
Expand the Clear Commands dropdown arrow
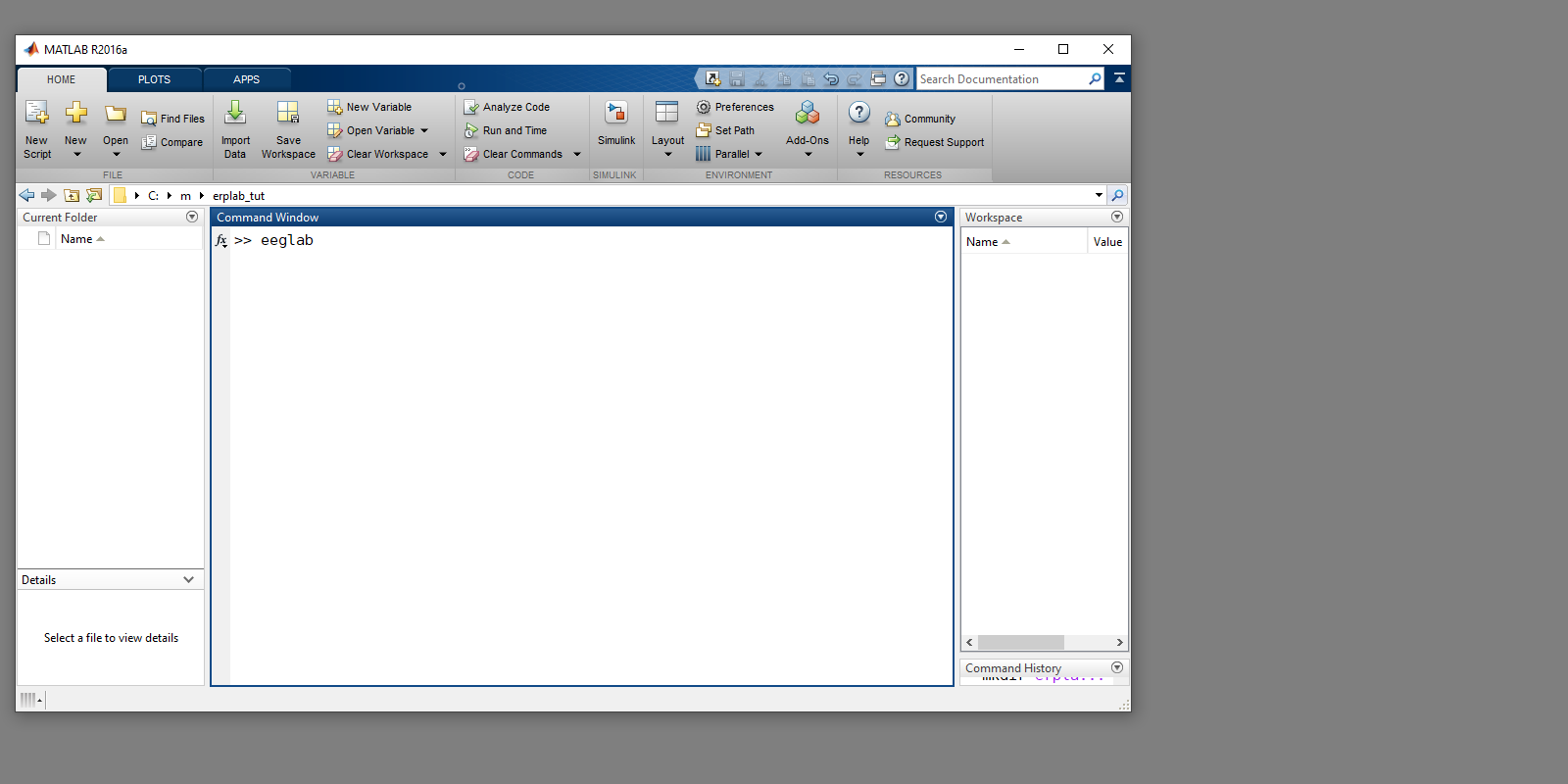[577, 154]
